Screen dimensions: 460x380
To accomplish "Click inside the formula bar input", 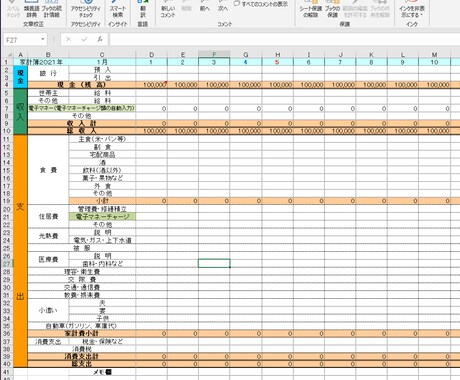I will 284,40.
